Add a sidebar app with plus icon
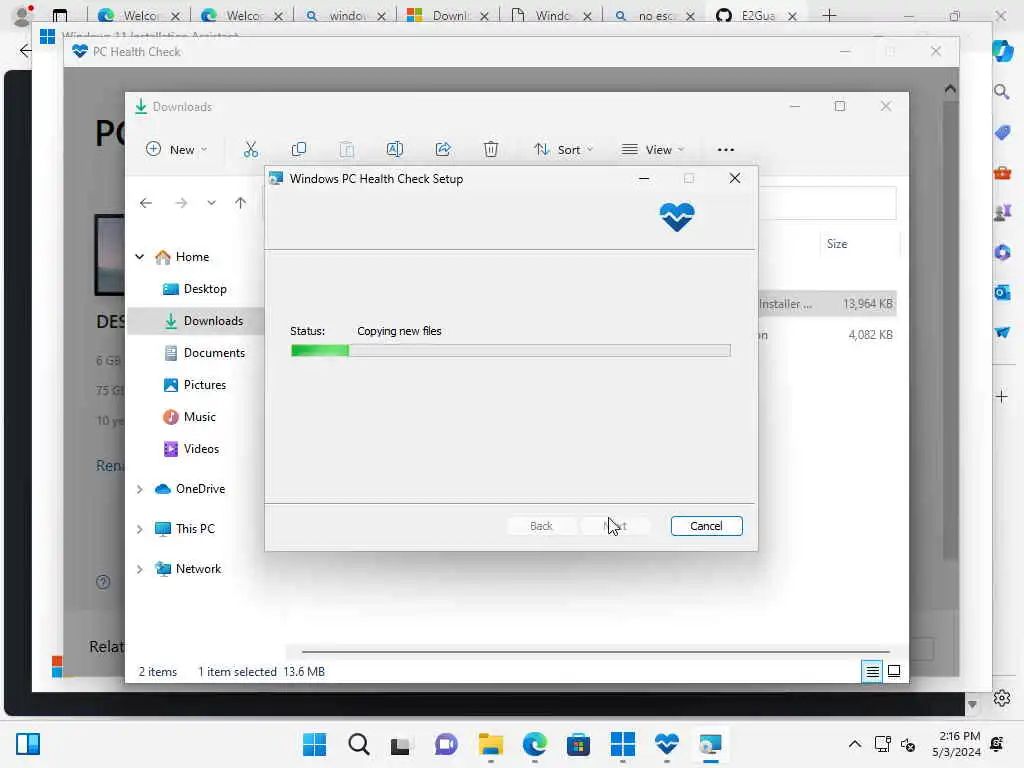 [1002, 396]
